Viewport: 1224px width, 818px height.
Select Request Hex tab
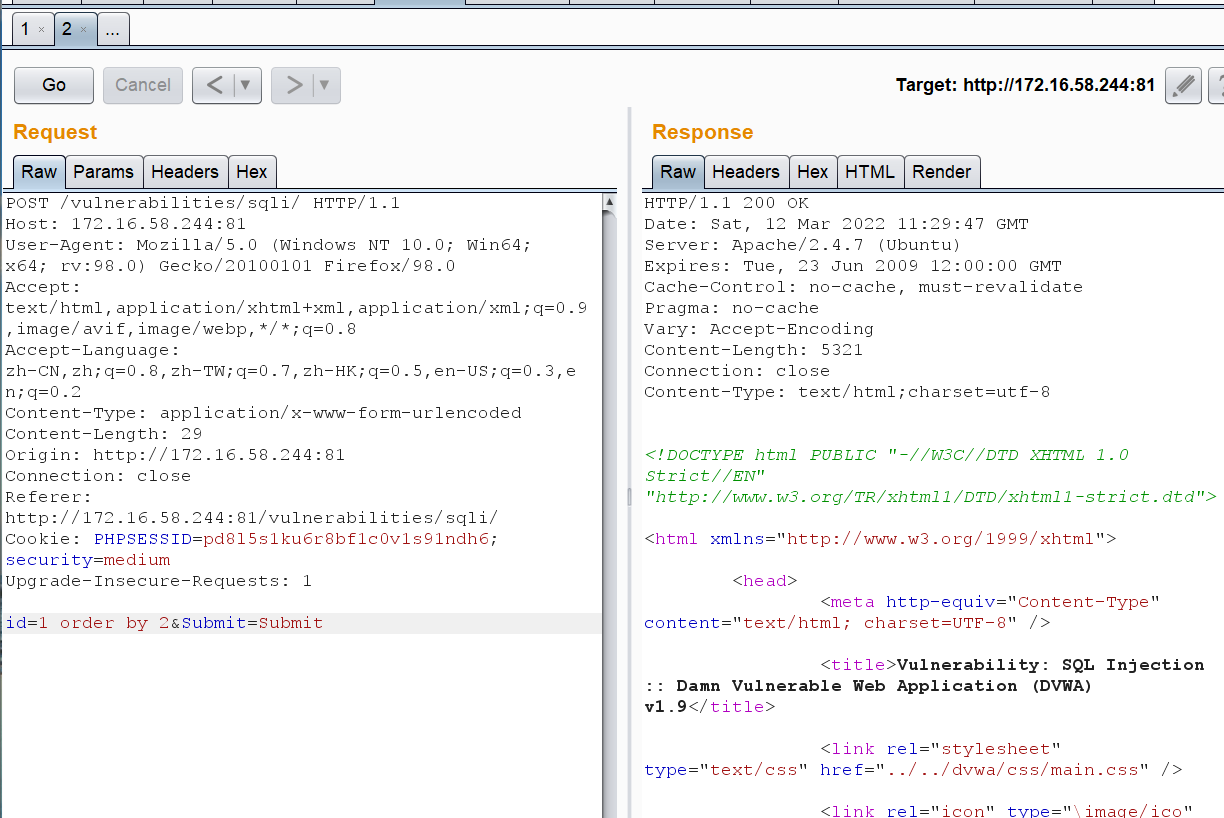coord(252,172)
